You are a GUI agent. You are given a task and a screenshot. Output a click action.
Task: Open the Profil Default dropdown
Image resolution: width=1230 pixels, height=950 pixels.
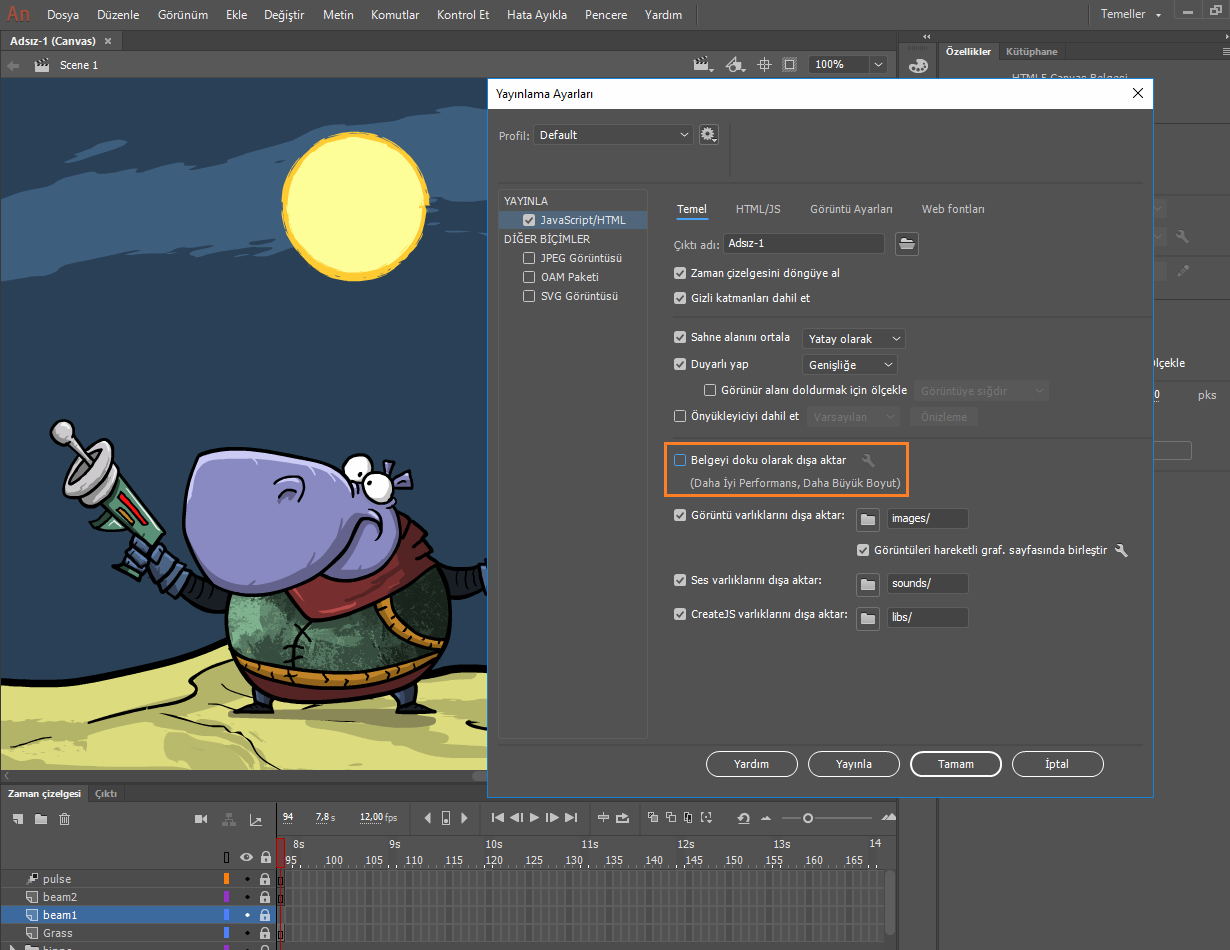point(612,135)
